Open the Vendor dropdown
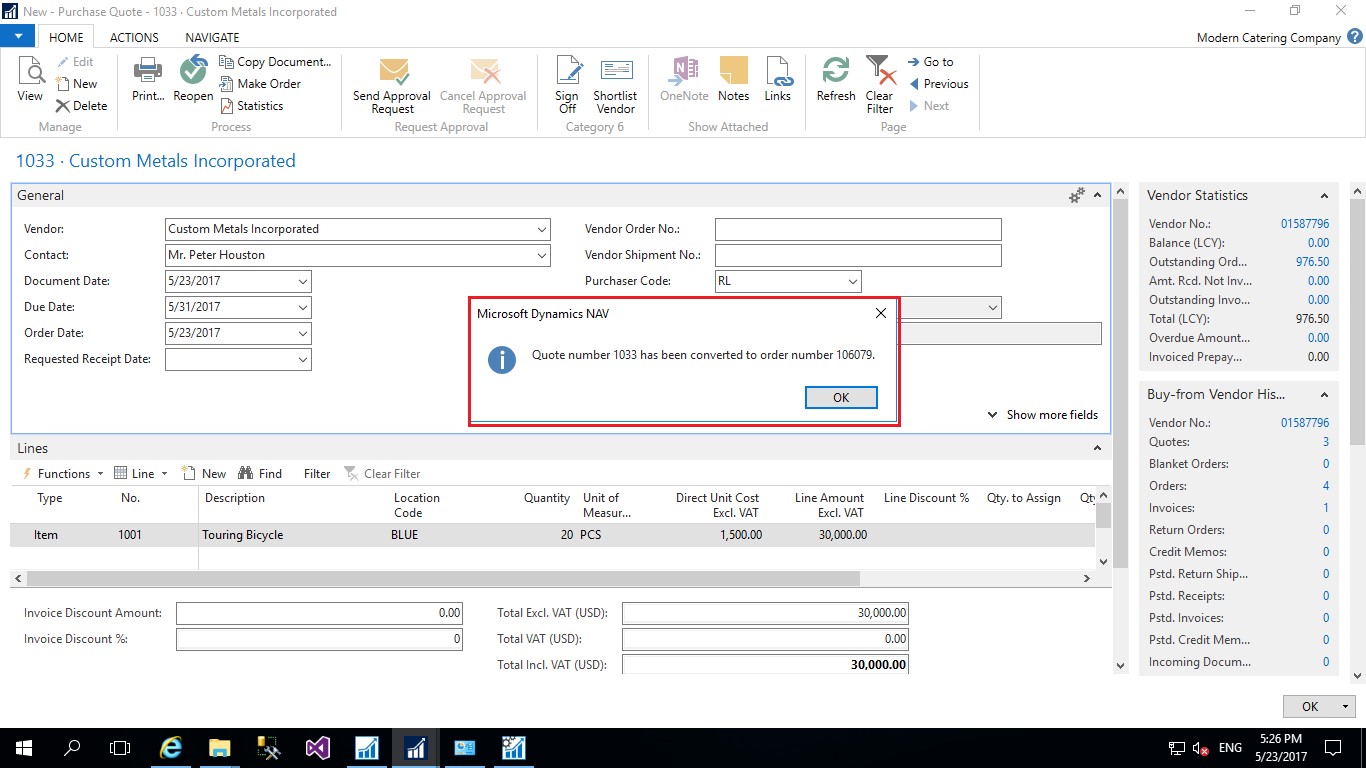 coord(542,229)
